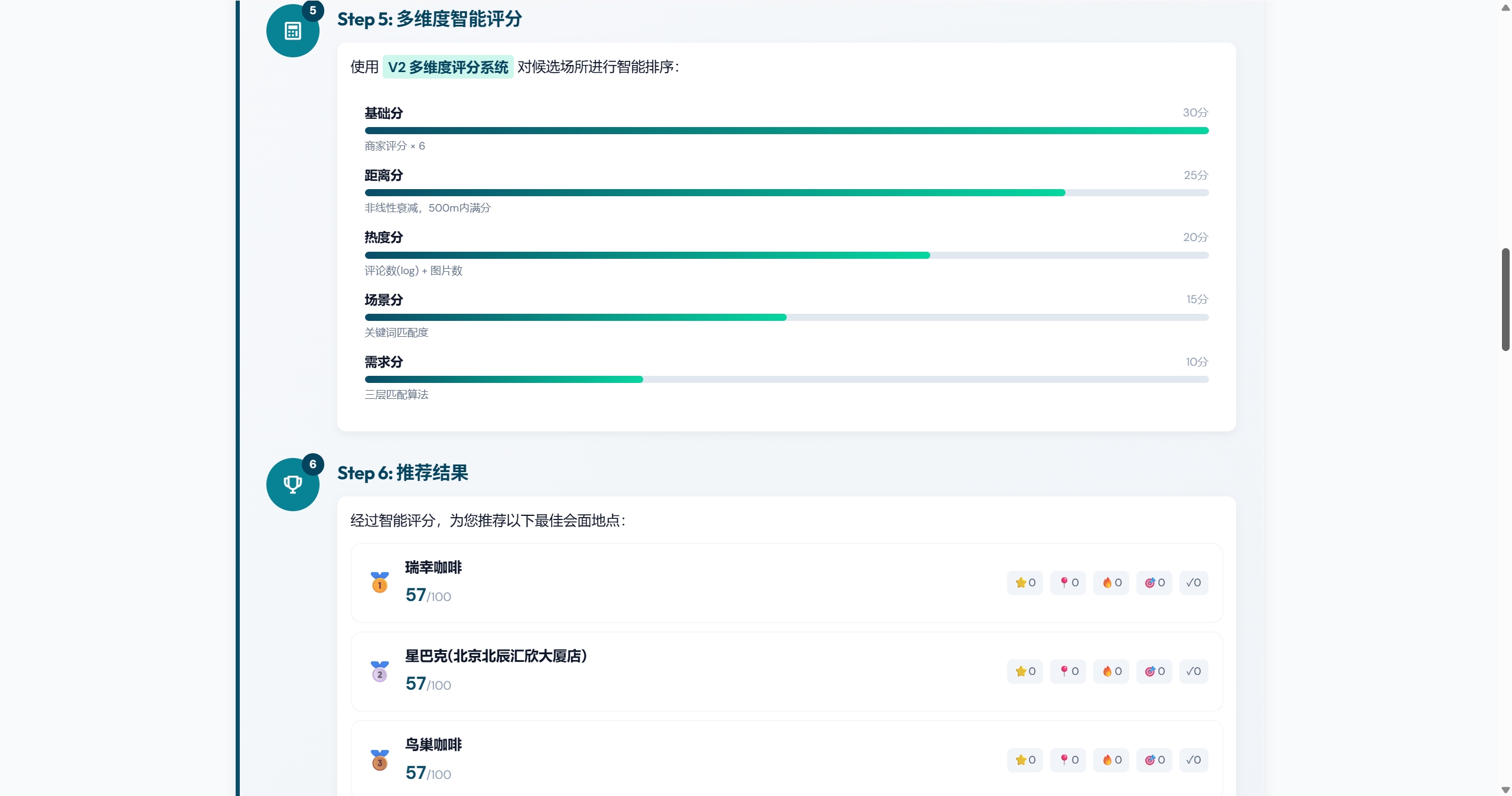The width and height of the screenshot is (1512, 796).
Task: Click silver medal icon for 星巴克
Action: pyautogui.click(x=380, y=671)
